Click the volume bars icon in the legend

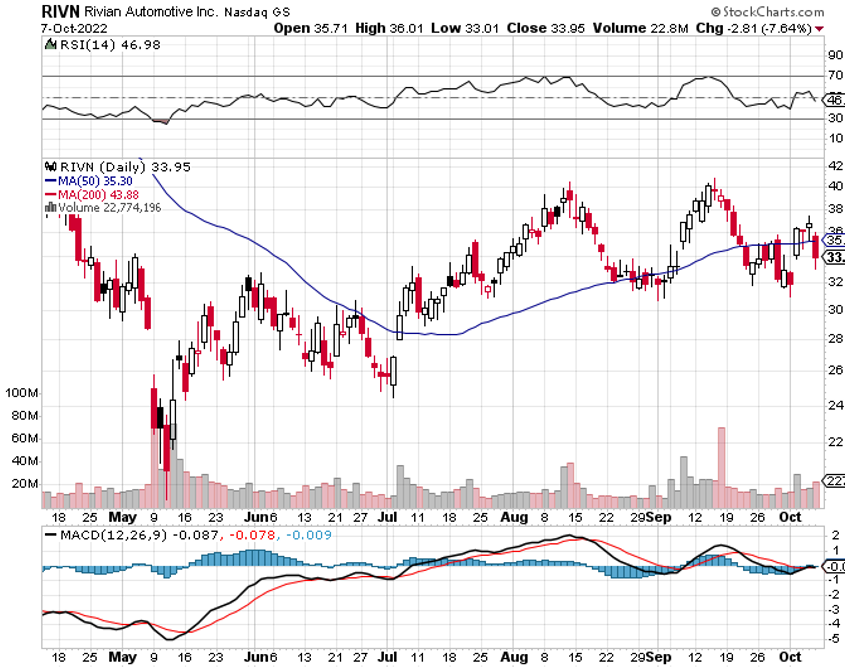pyautogui.click(x=51, y=207)
